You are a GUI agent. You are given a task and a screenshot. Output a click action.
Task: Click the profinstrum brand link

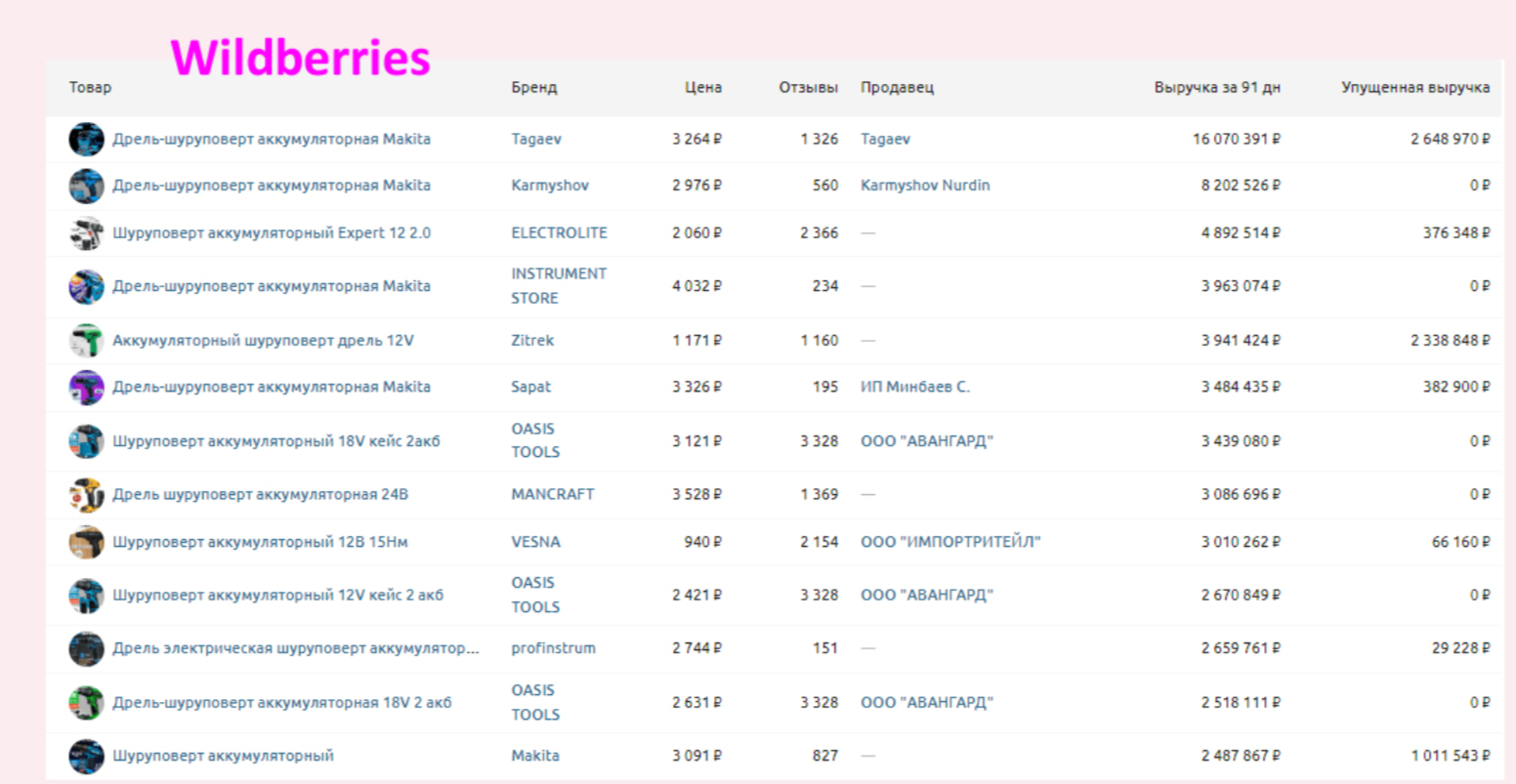tap(553, 648)
